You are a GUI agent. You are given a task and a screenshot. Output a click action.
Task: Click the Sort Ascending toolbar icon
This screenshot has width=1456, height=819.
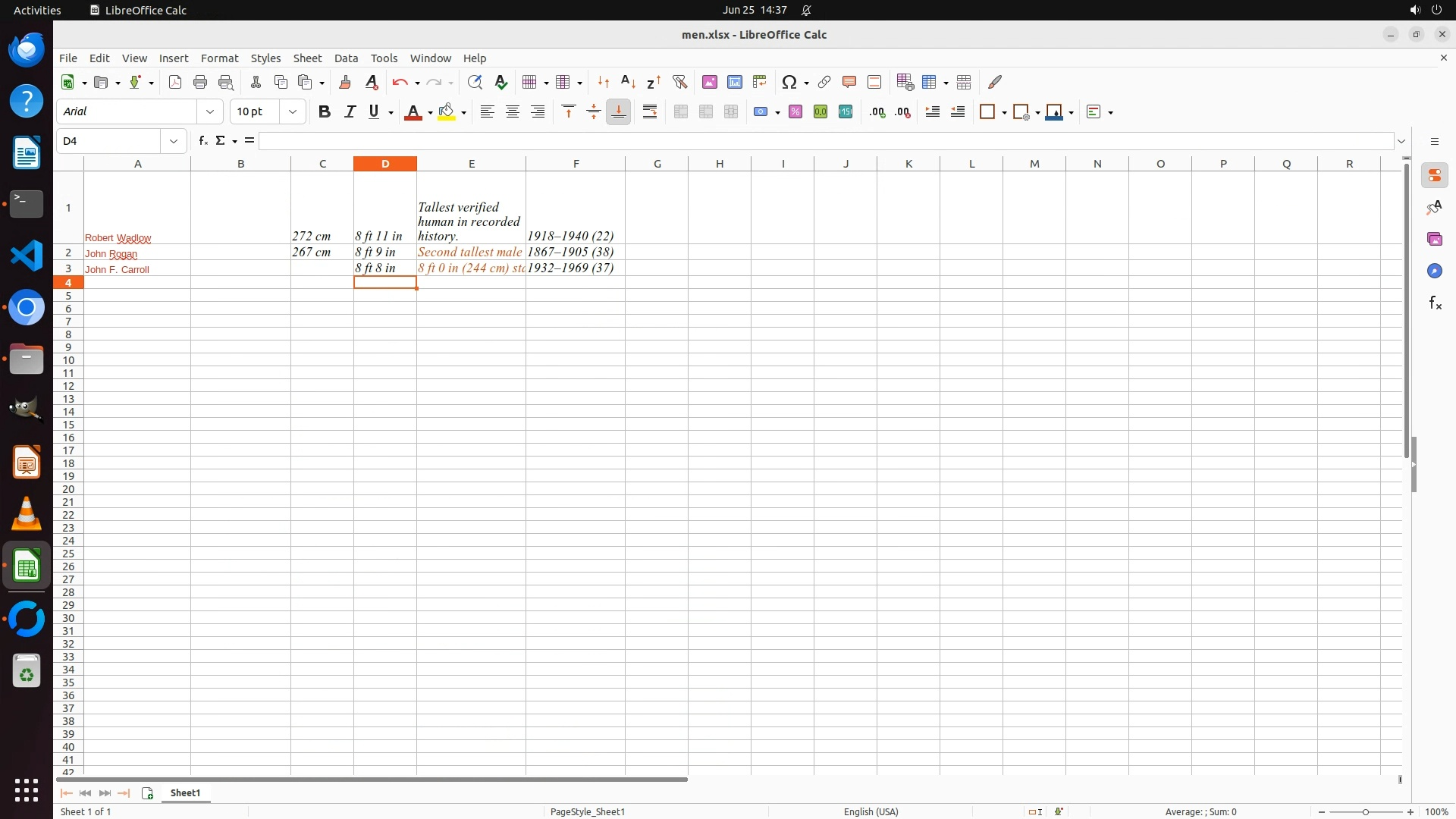(x=628, y=82)
